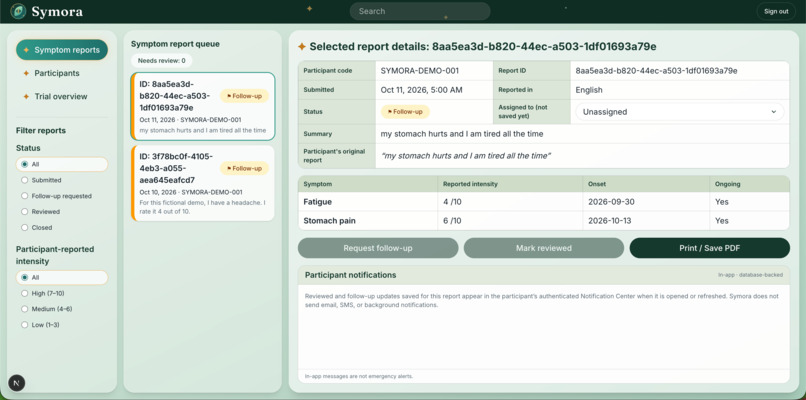Click the star icon beside Trial overview
Screen dimensions: 806x400
pos(26,96)
